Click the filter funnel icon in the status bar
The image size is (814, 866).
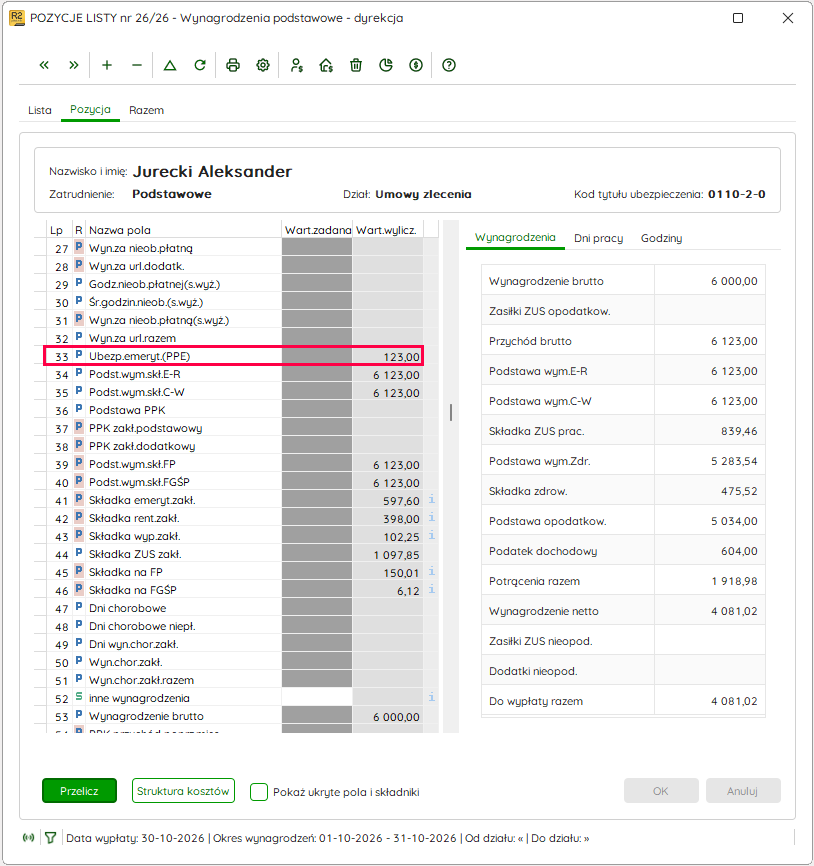click(x=51, y=838)
